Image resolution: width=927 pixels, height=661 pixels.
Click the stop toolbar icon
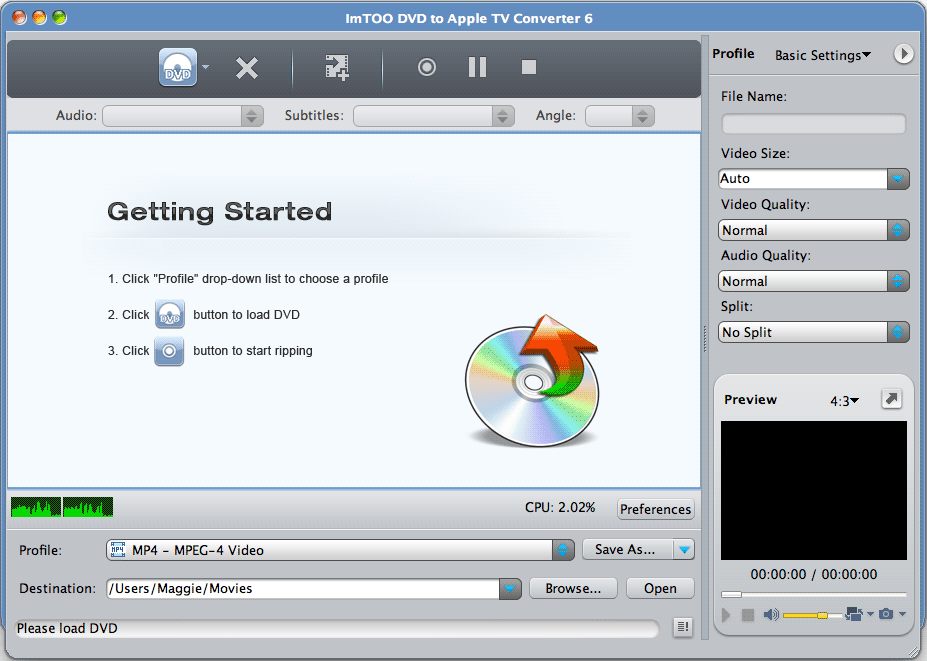tap(527, 67)
